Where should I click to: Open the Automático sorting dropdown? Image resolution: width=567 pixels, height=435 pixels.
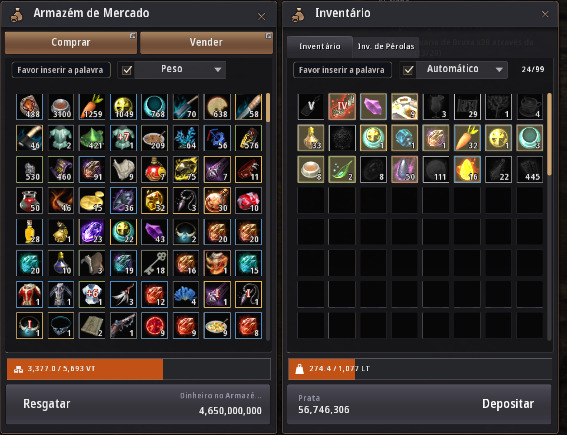click(462, 69)
